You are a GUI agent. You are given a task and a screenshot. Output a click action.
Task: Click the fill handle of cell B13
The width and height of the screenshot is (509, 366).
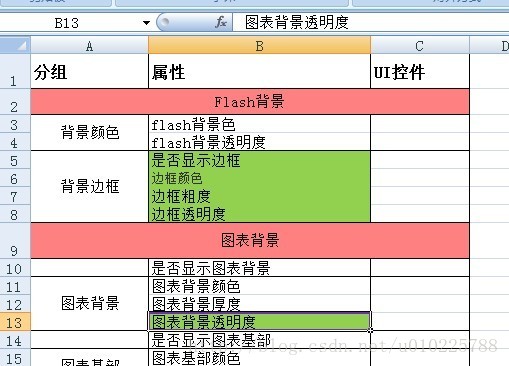pyautogui.click(x=370, y=330)
